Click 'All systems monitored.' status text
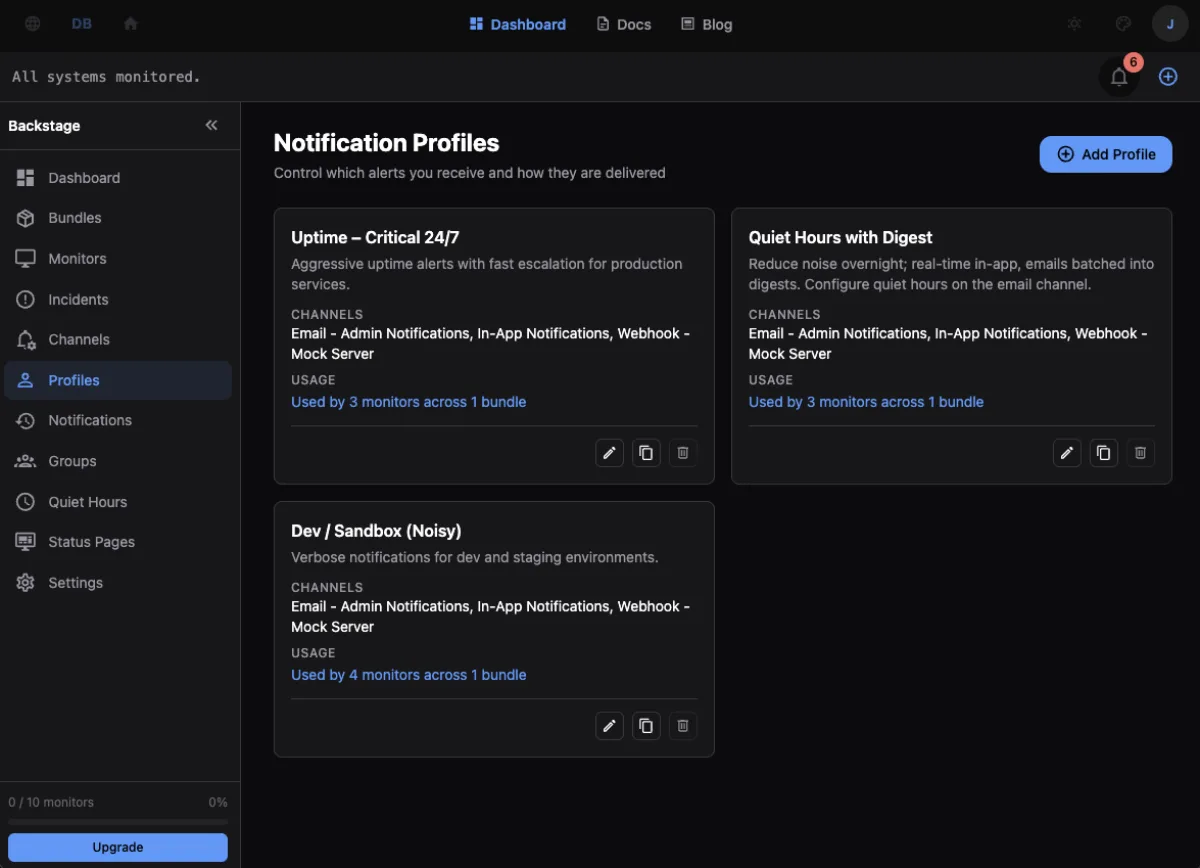1200x868 pixels. click(106, 76)
